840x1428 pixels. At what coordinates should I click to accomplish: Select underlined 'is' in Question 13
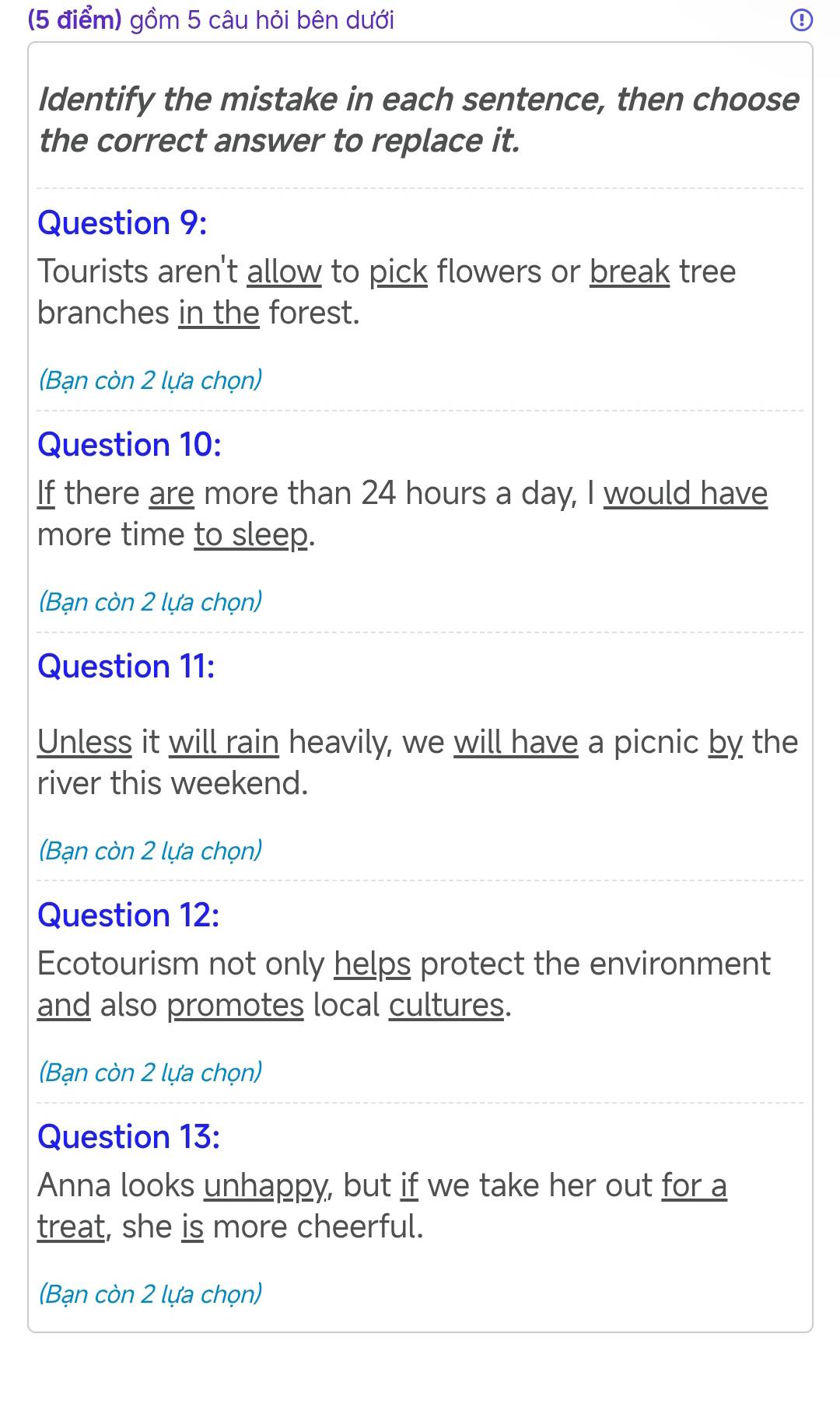point(192,1227)
